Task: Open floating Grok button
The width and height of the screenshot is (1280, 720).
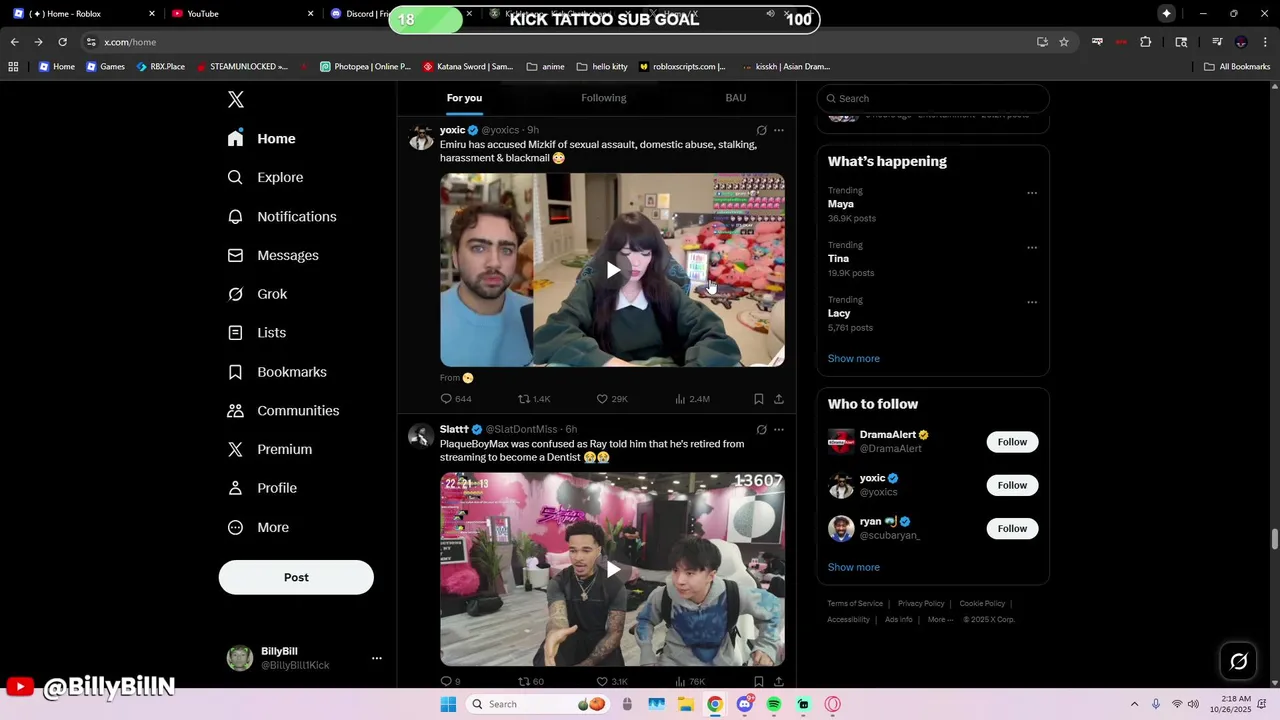Action: (1238, 661)
